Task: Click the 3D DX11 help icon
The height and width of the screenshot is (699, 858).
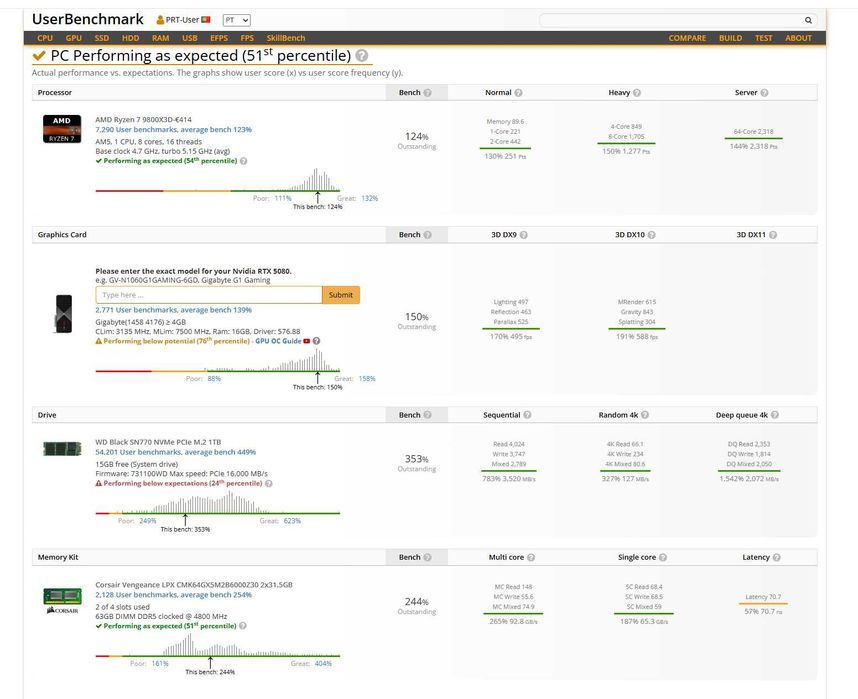Action: (x=773, y=235)
